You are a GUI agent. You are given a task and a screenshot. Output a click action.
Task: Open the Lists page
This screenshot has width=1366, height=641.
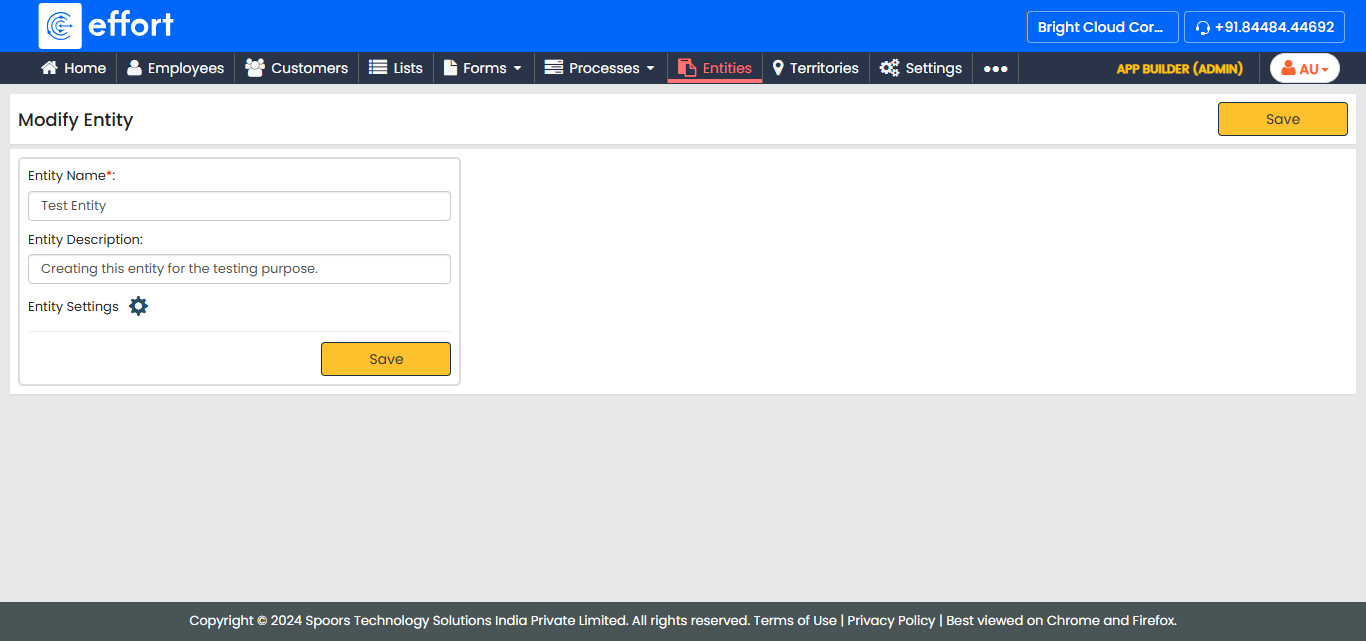395,68
